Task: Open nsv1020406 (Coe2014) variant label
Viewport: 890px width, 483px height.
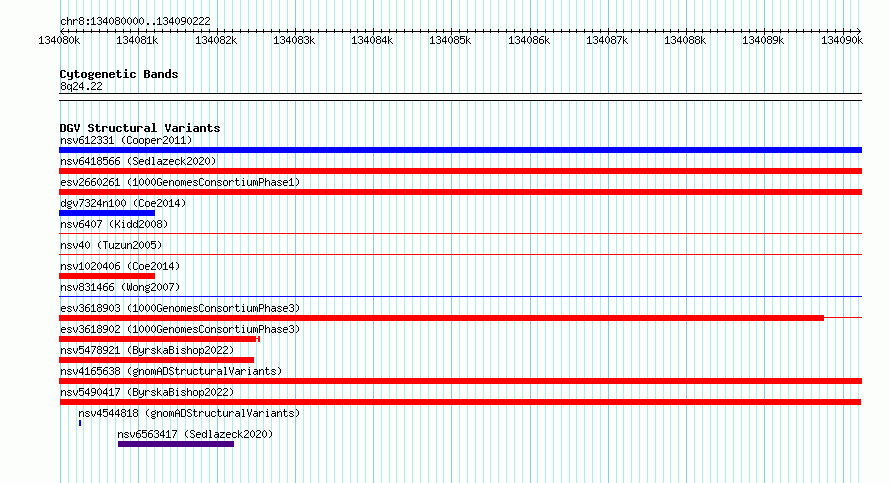Action: [120, 266]
